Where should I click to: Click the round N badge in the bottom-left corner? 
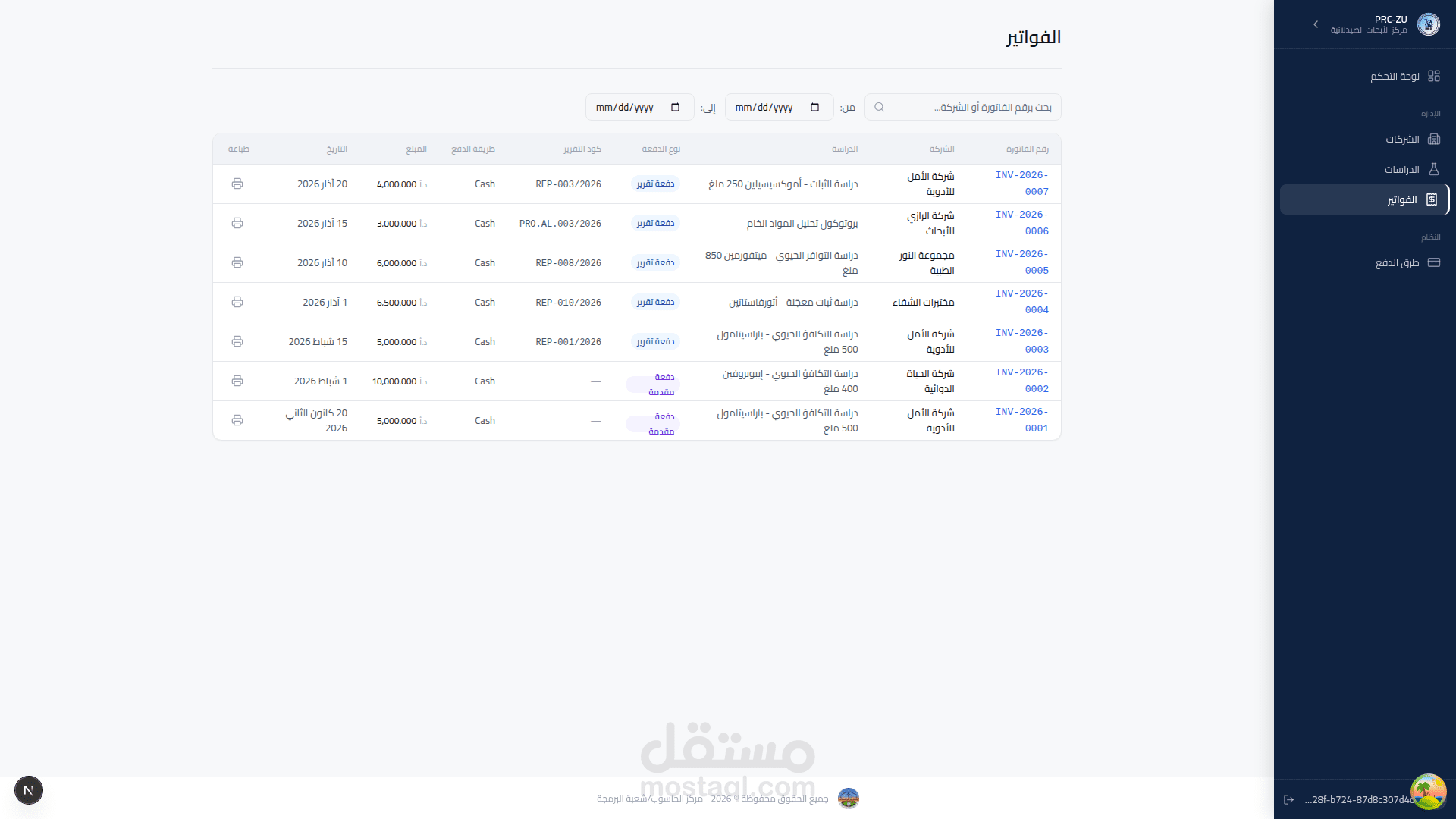[29, 790]
